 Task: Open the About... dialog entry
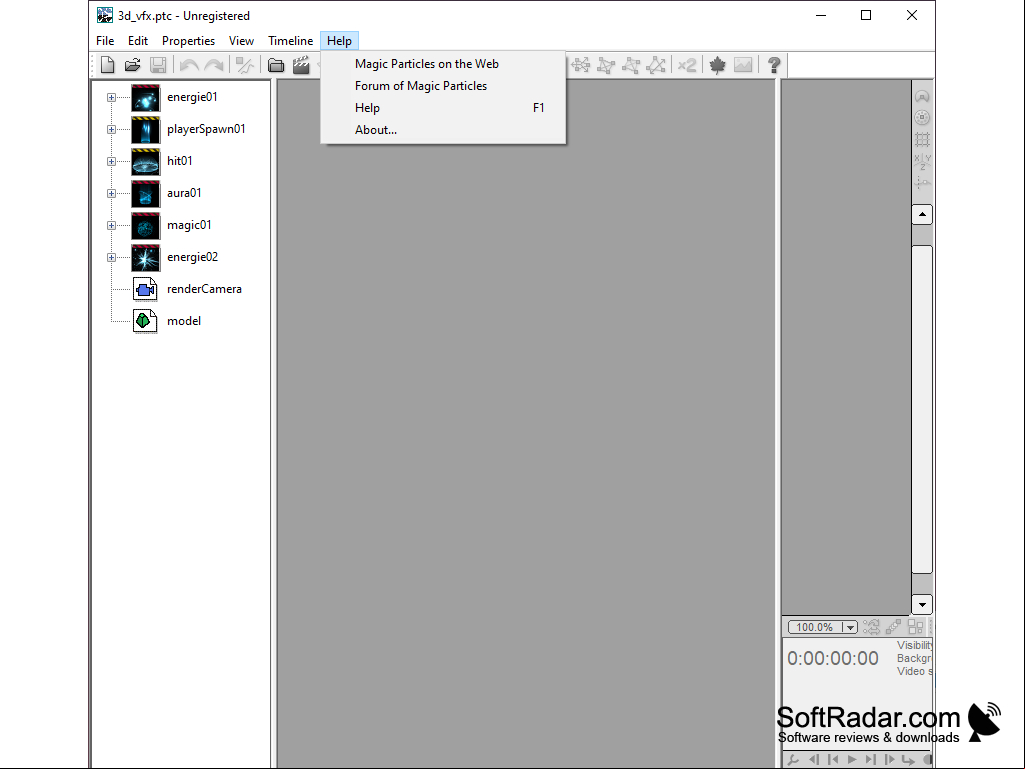point(443,130)
